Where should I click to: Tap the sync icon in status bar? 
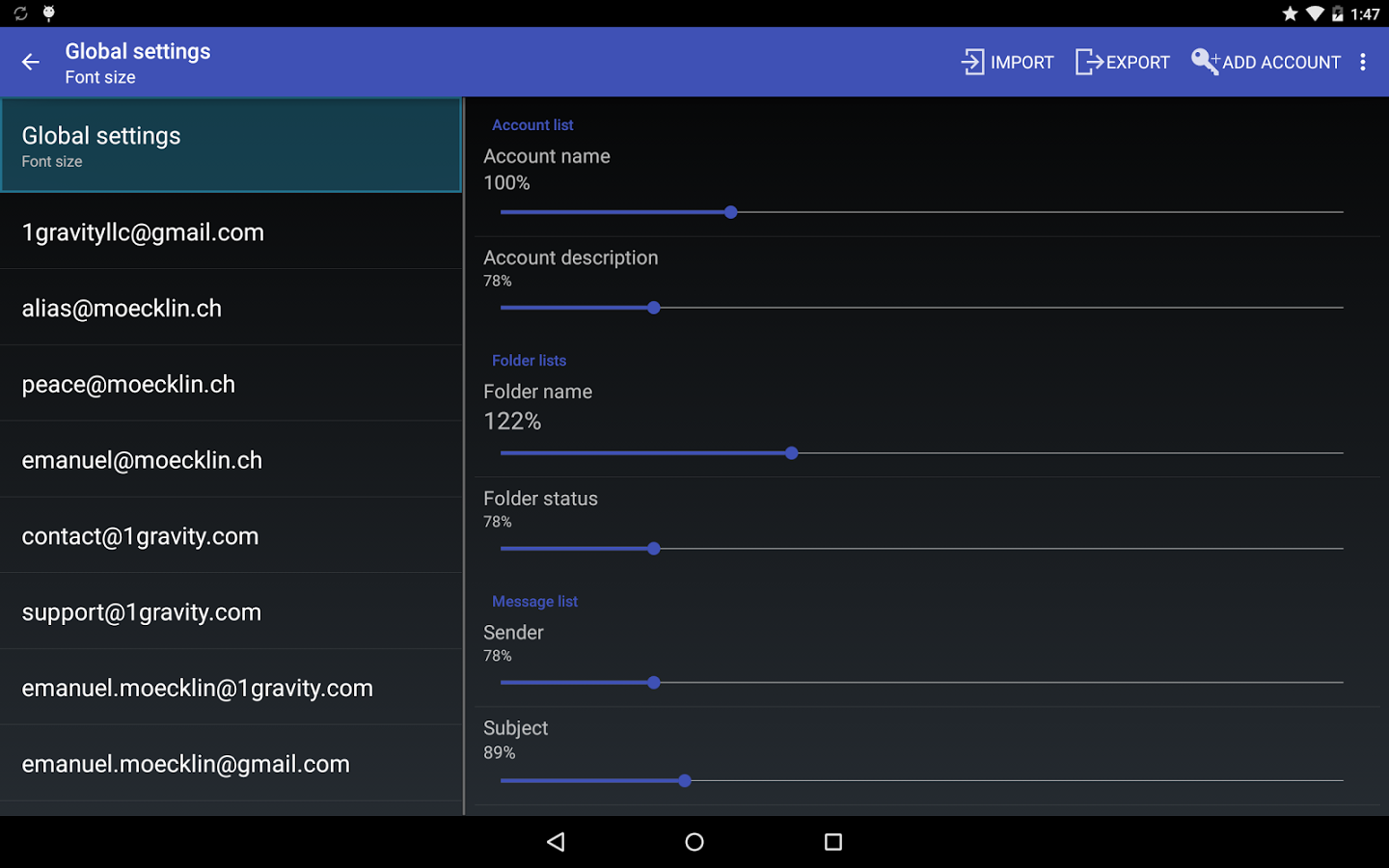pyautogui.click(x=20, y=14)
